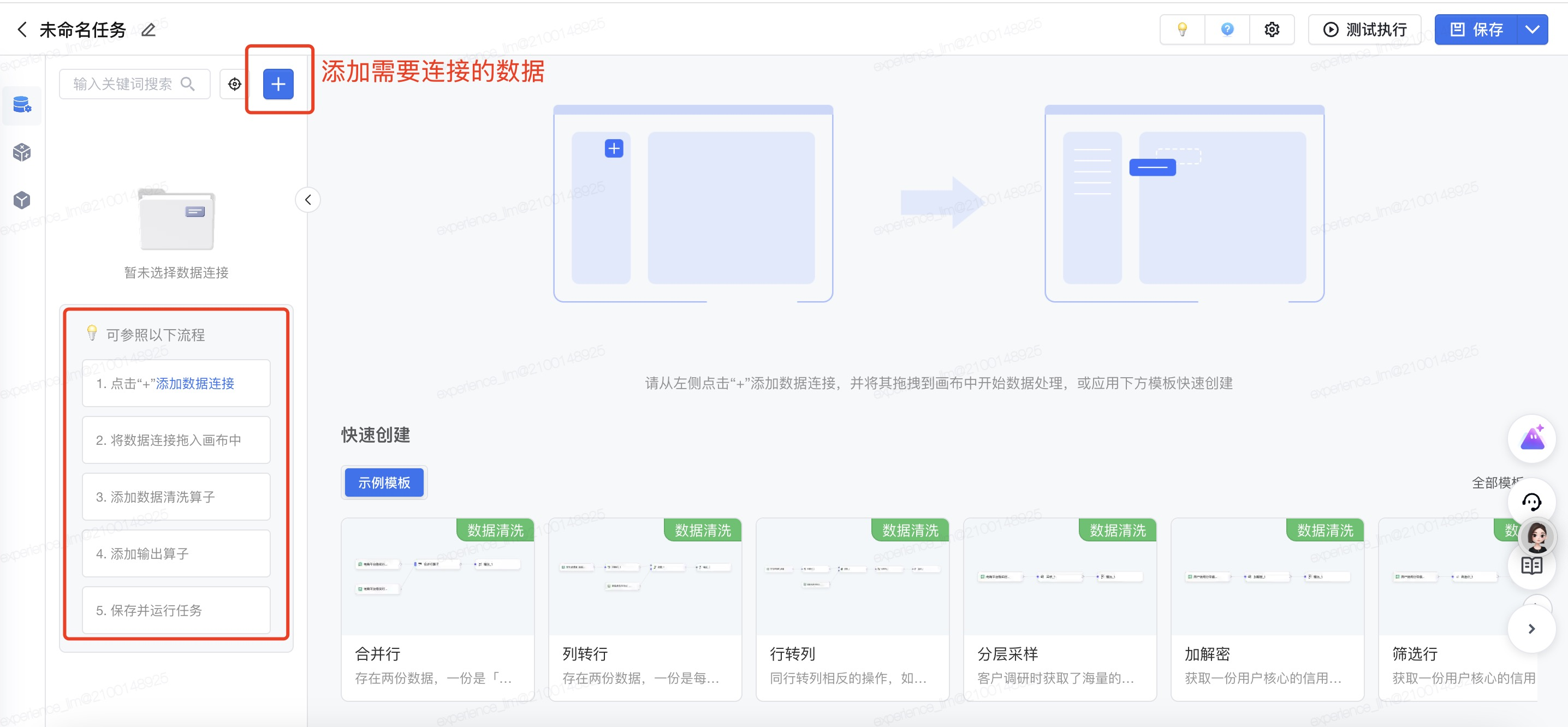Expand the save options dropdown arrow
Image resolution: width=1568 pixels, height=727 pixels.
pos(1532,29)
